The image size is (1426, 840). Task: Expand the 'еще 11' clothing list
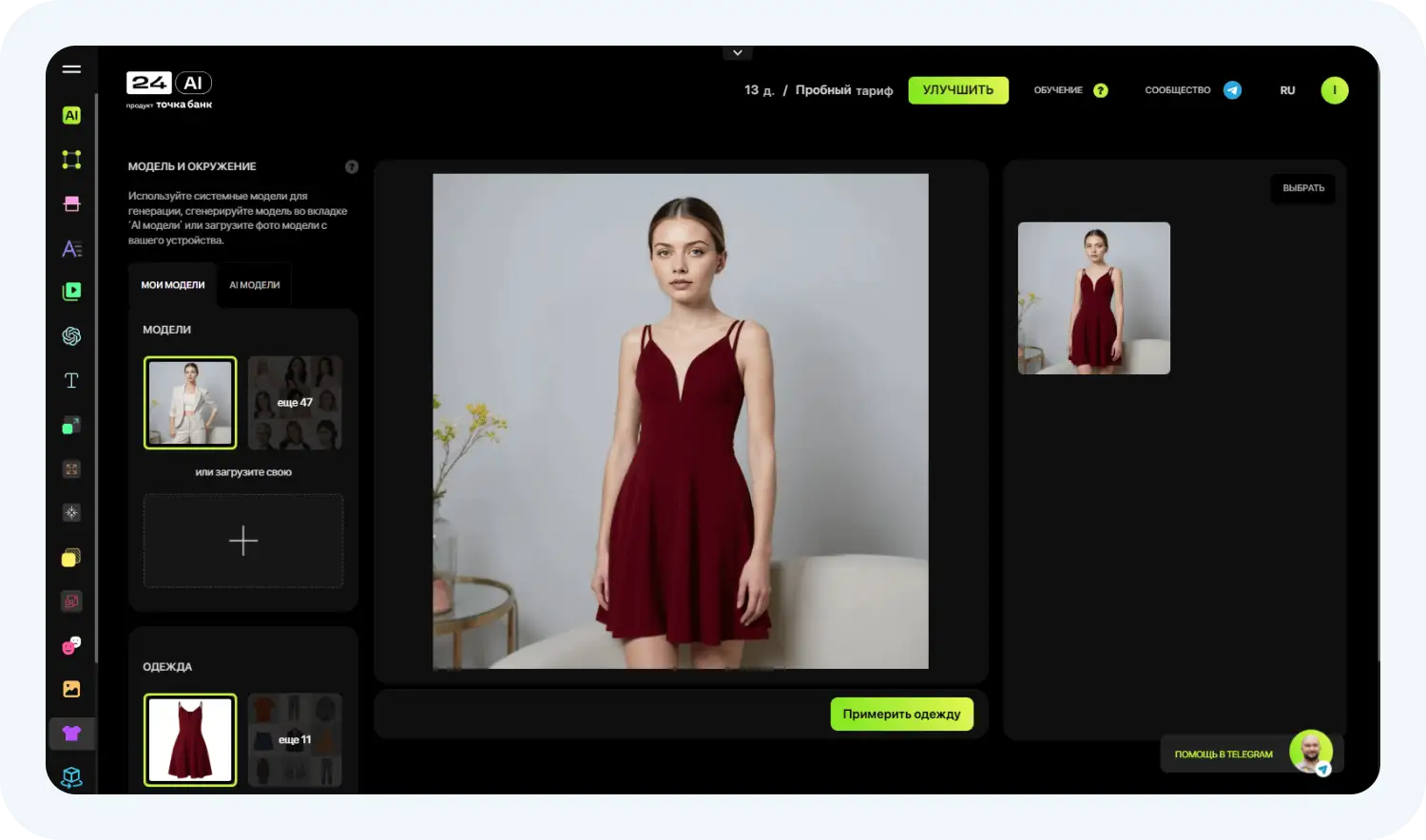click(x=295, y=739)
